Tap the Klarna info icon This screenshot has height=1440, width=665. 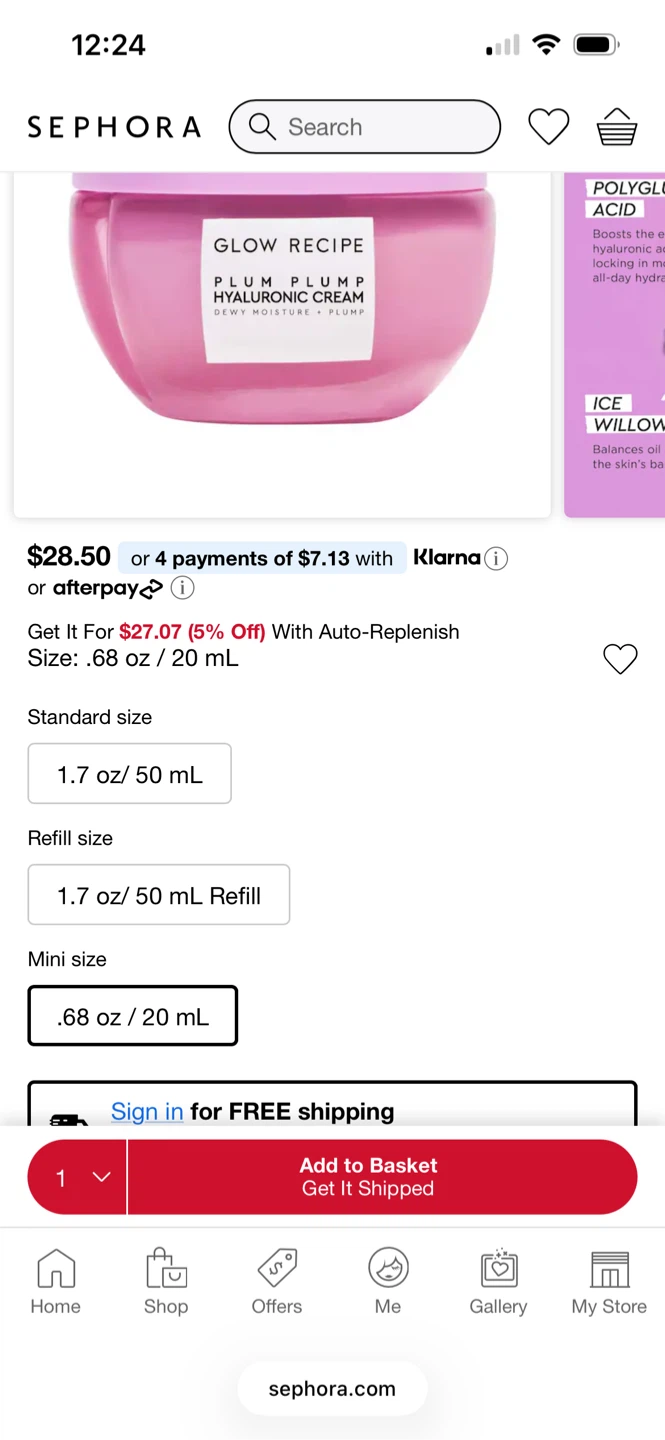coord(496,559)
